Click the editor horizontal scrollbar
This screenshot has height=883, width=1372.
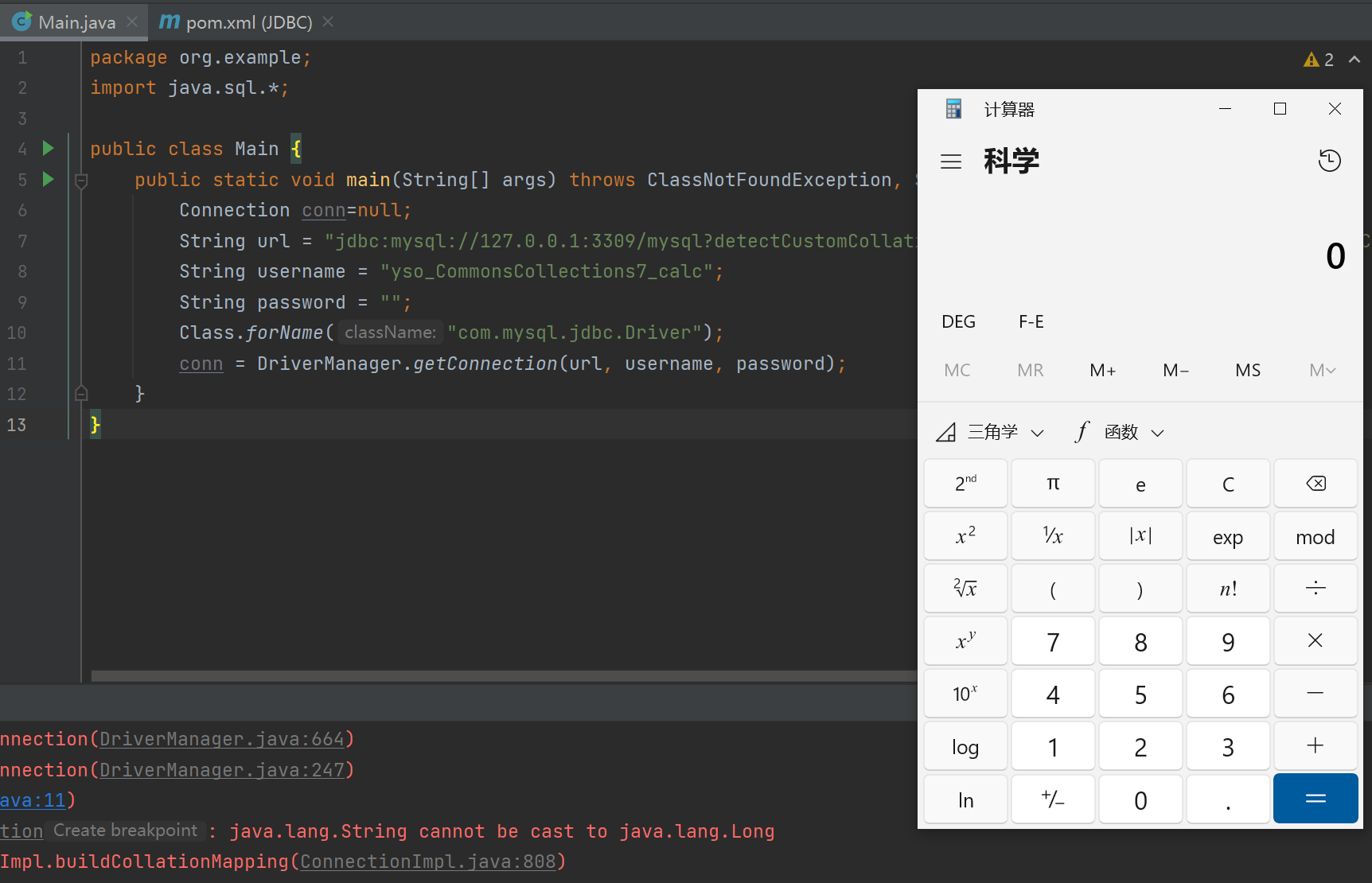(x=504, y=676)
